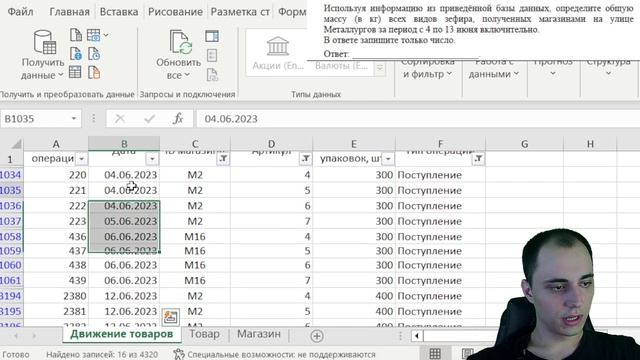Open the Прогноз dropdown
640x360 pixels.
pyautogui.click(x=553, y=69)
